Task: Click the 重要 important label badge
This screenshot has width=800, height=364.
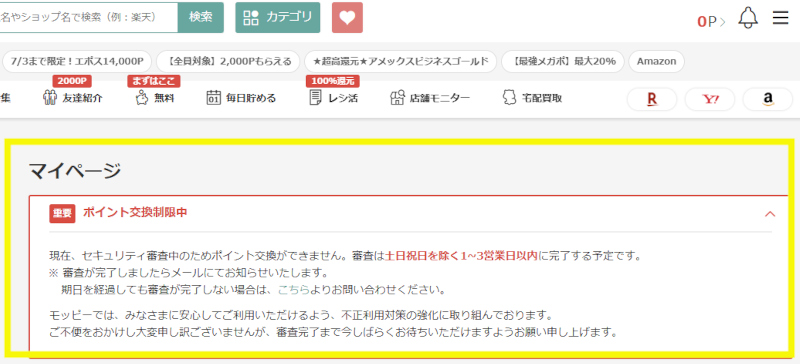Action: click(62, 213)
